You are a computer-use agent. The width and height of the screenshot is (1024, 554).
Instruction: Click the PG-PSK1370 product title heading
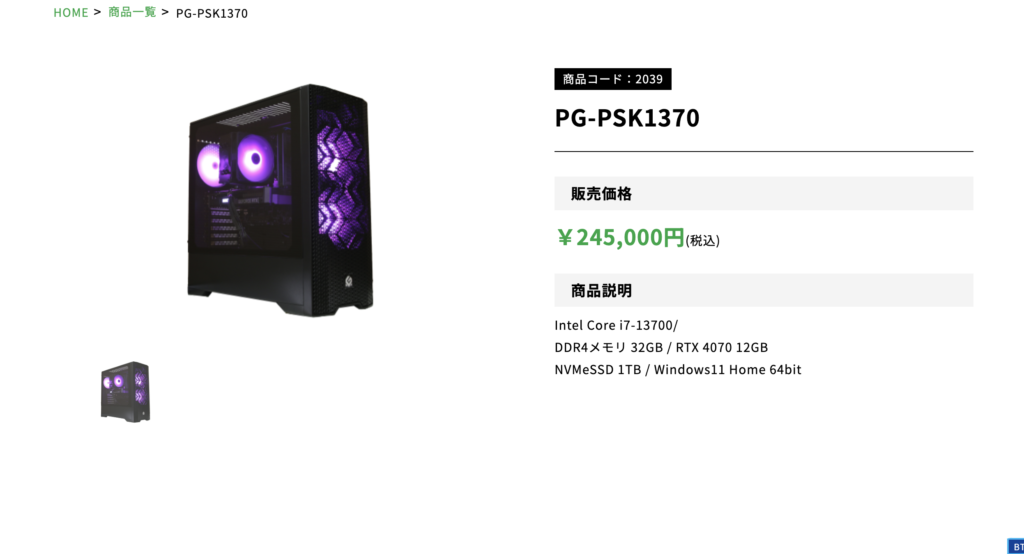(627, 118)
